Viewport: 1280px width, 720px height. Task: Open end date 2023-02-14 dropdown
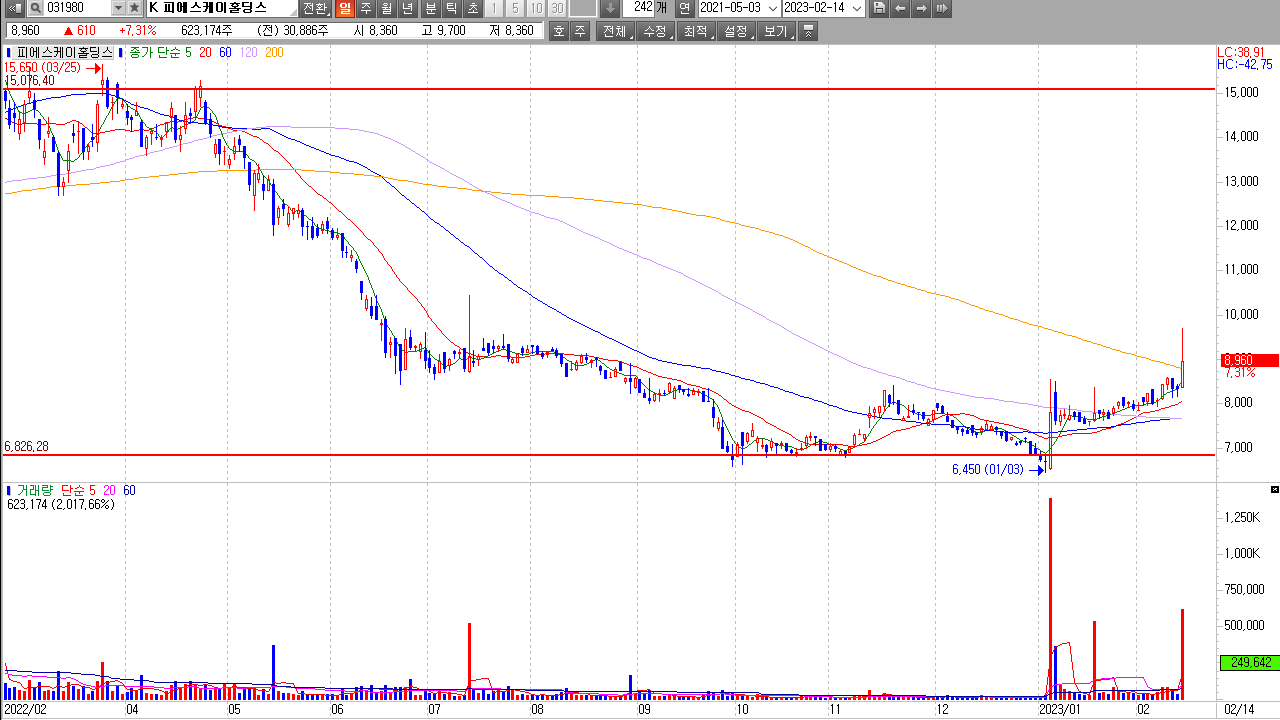(x=857, y=8)
